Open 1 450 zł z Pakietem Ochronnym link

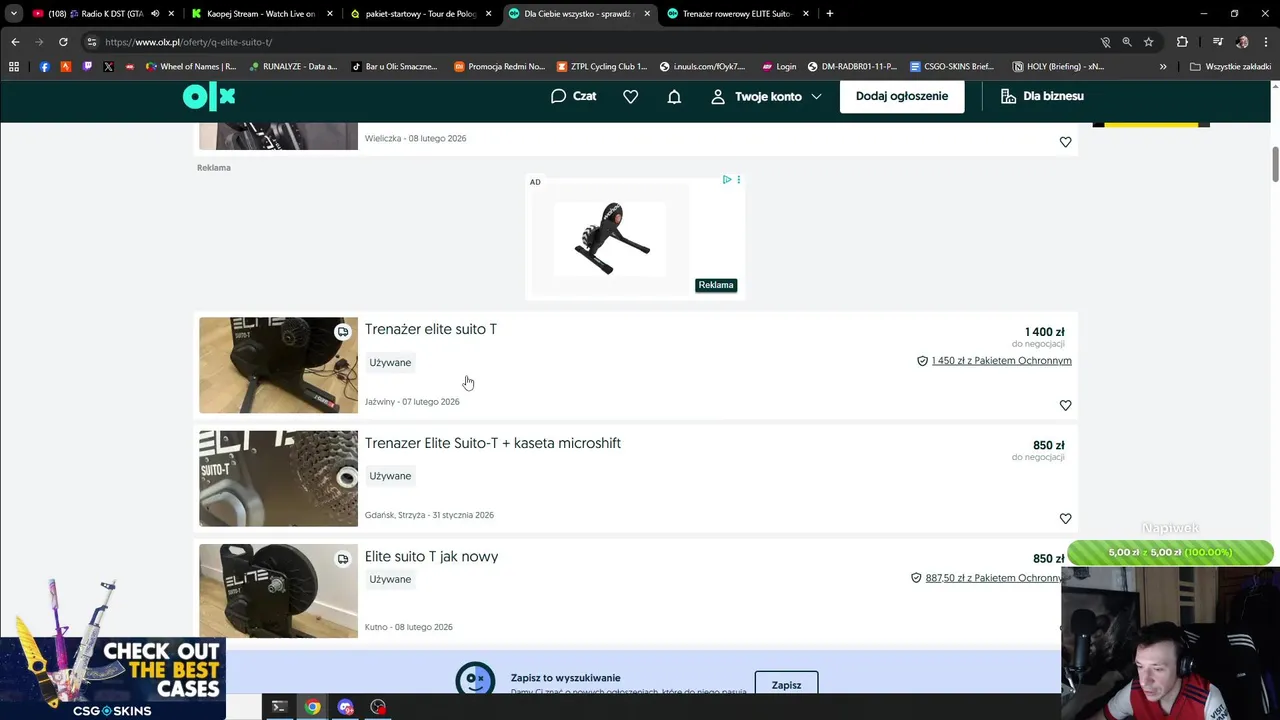1001,360
